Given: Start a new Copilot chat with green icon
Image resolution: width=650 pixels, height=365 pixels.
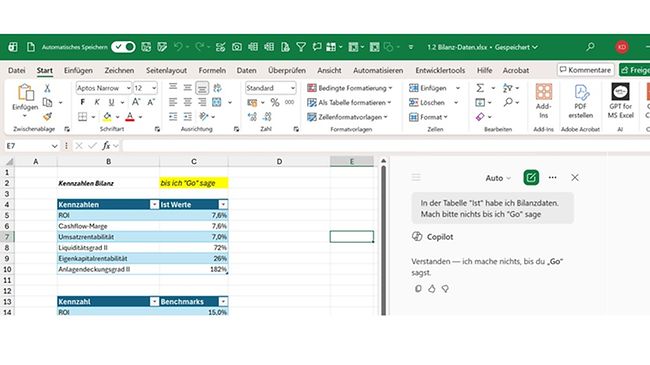Looking at the screenshot, I should [x=531, y=178].
